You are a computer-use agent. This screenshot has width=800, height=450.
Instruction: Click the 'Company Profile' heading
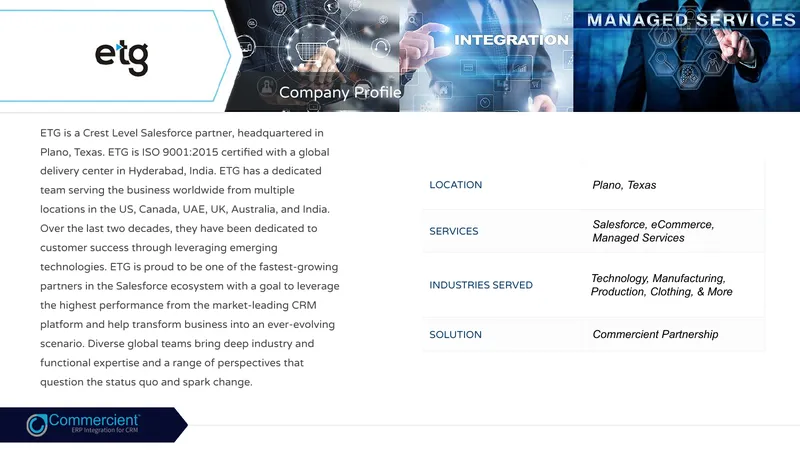tap(340, 92)
